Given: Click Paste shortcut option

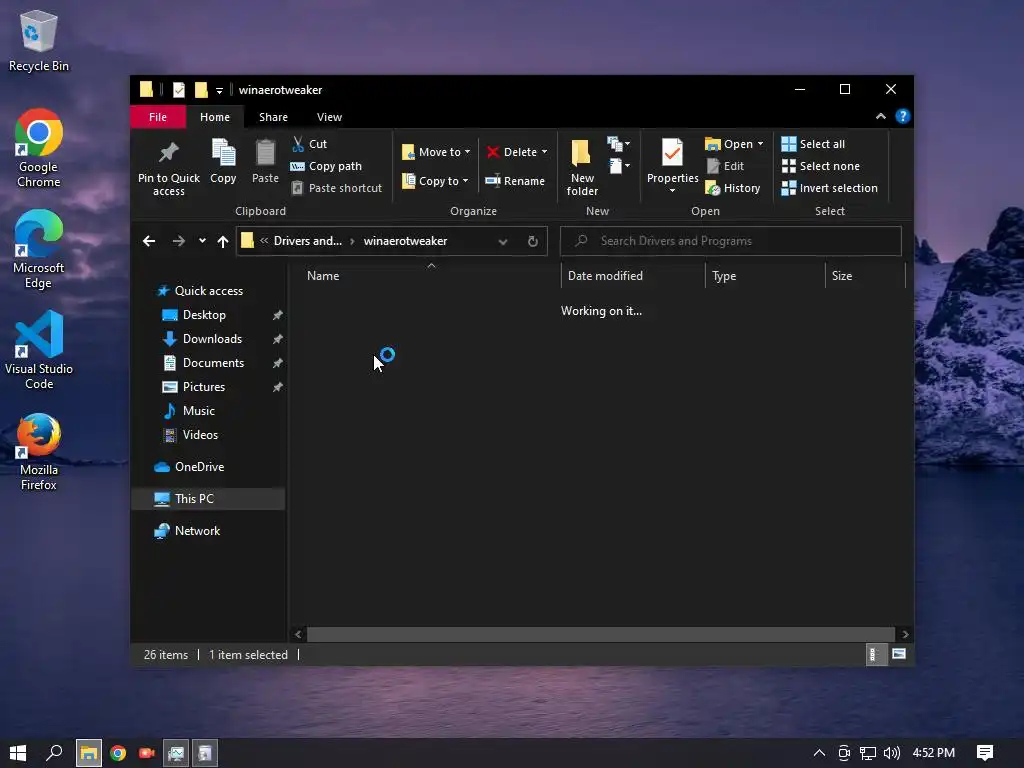Looking at the screenshot, I should [x=336, y=188].
